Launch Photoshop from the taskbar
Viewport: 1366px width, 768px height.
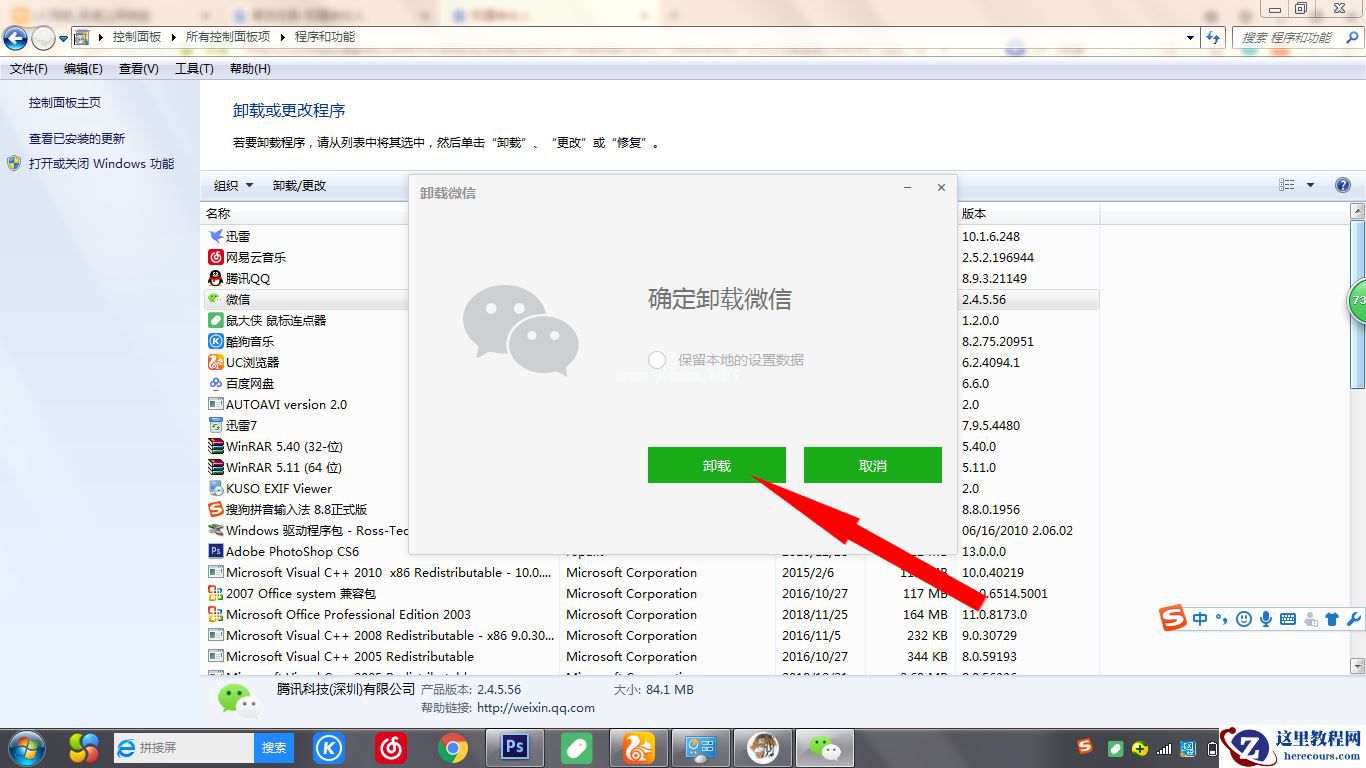point(514,747)
